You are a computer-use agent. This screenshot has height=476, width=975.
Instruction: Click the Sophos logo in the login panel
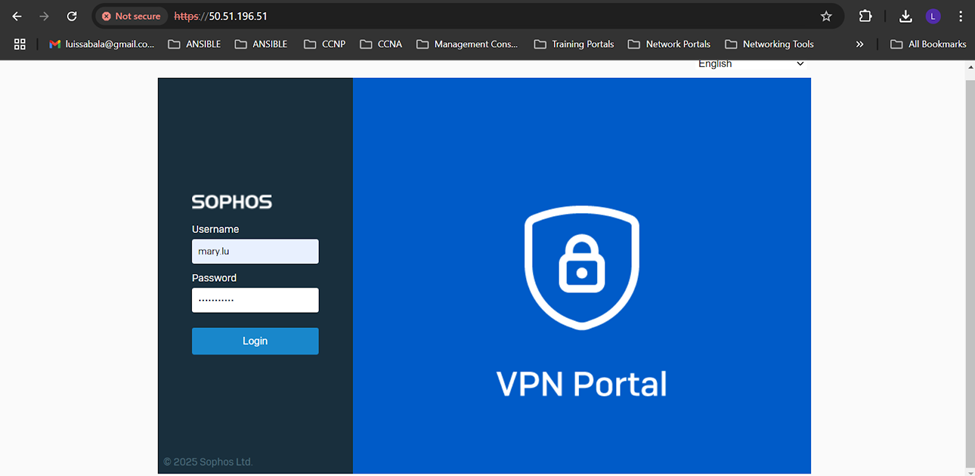tap(232, 202)
